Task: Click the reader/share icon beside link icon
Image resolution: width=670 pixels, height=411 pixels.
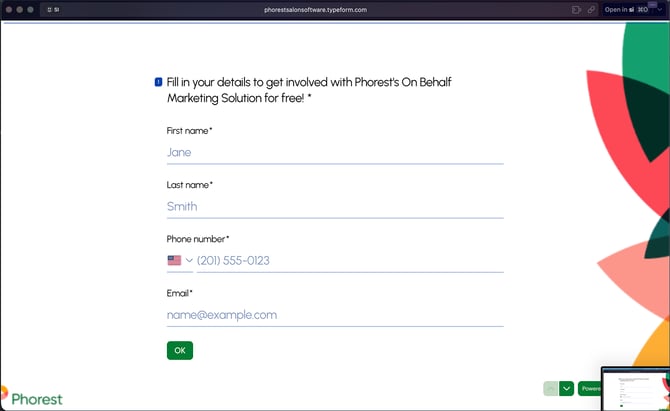Action: pos(576,9)
